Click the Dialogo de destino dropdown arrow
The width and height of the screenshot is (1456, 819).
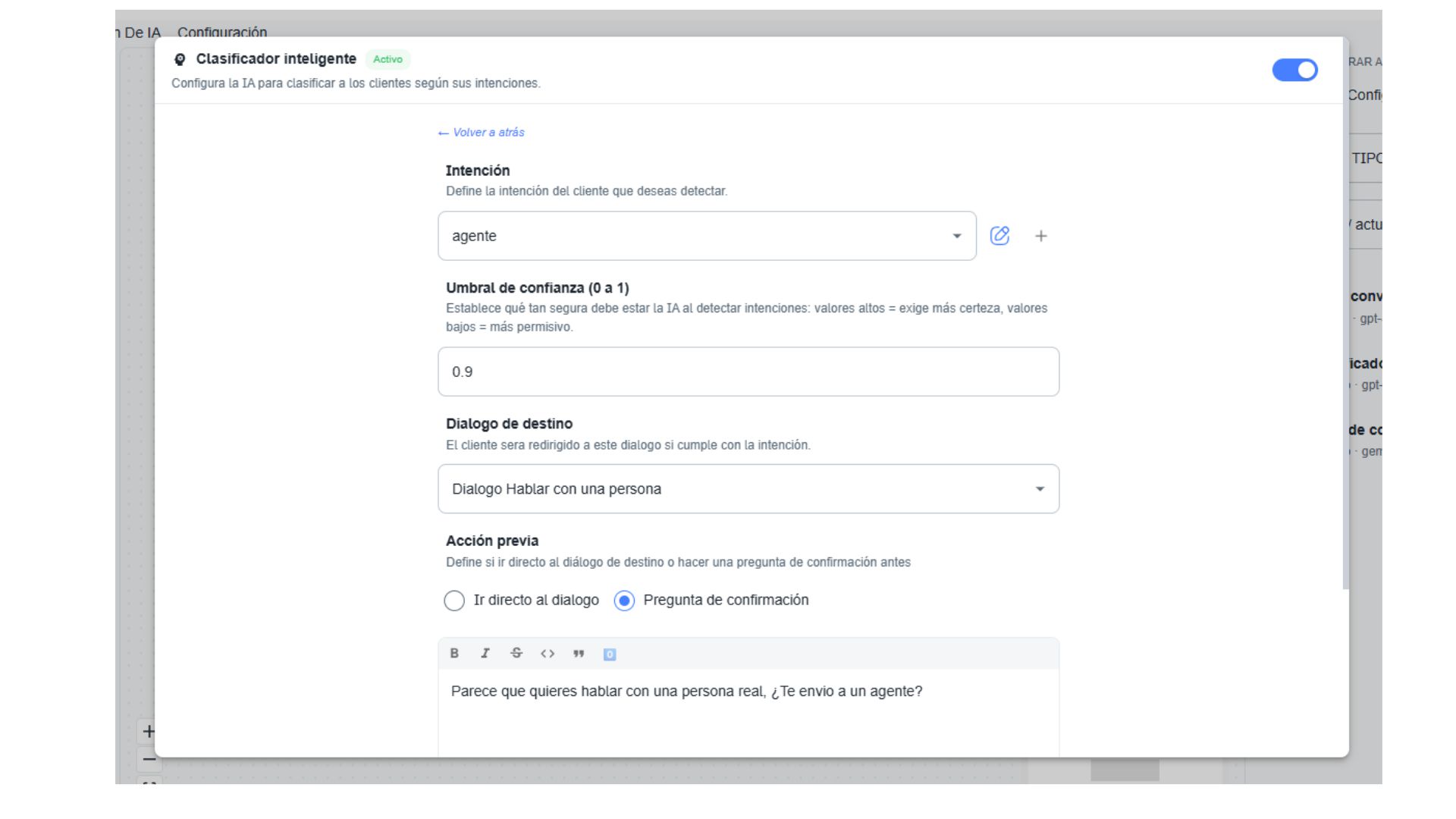tap(1040, 489)
